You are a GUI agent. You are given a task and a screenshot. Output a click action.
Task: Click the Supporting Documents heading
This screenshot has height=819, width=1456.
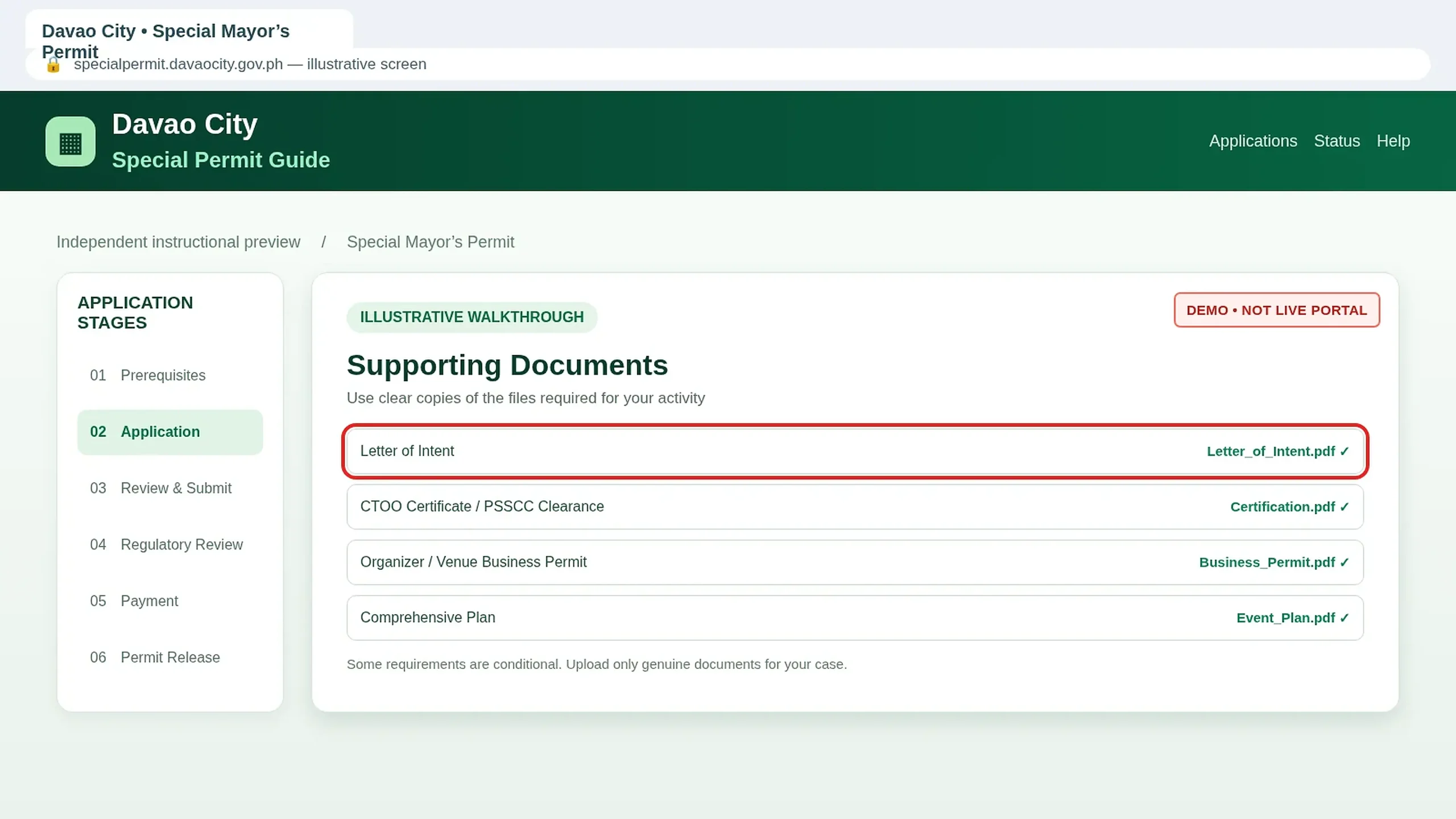pyautogui.click(x=507, y=365)
